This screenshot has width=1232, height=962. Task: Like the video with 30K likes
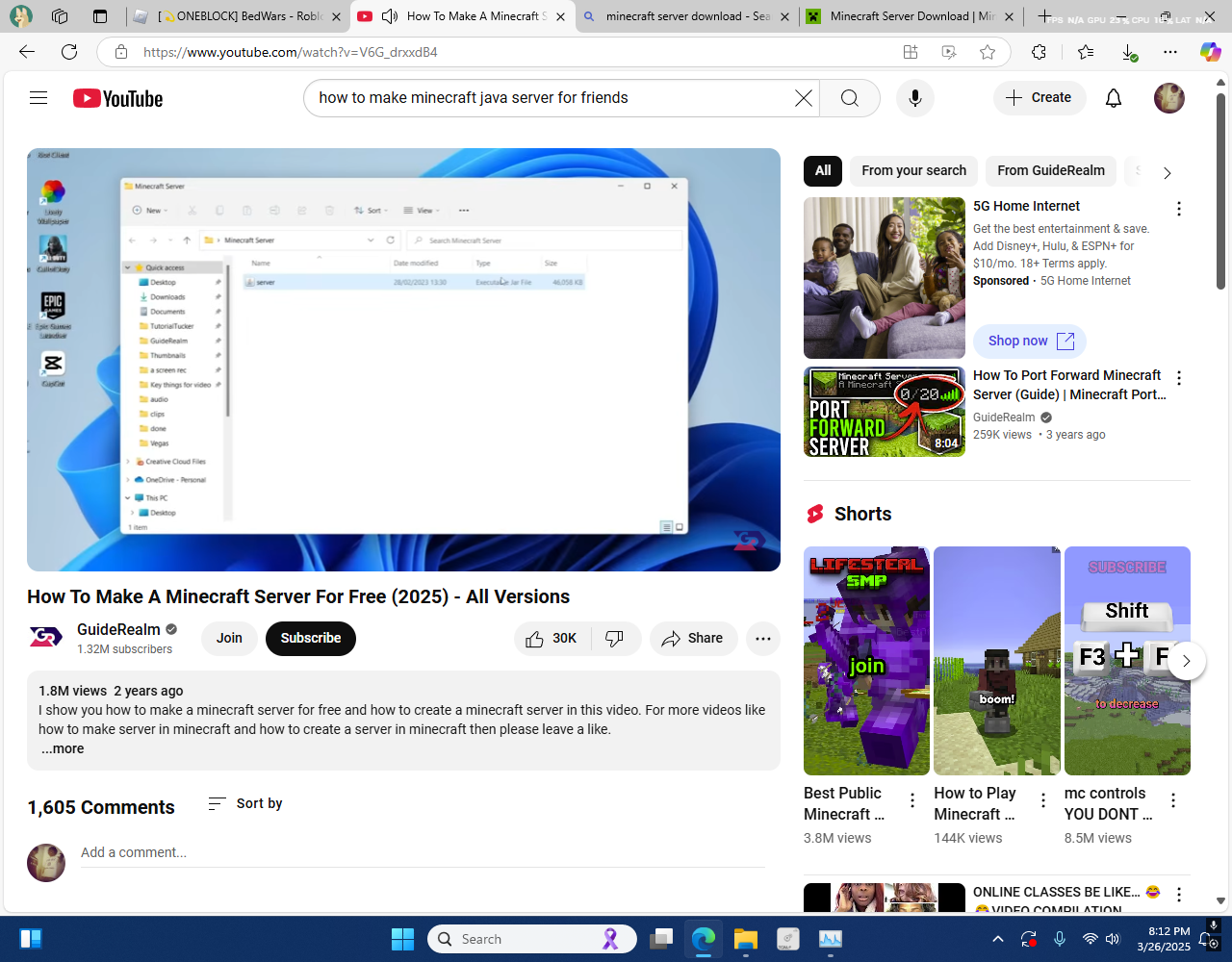pyautogui.click(x=552, y=639)
